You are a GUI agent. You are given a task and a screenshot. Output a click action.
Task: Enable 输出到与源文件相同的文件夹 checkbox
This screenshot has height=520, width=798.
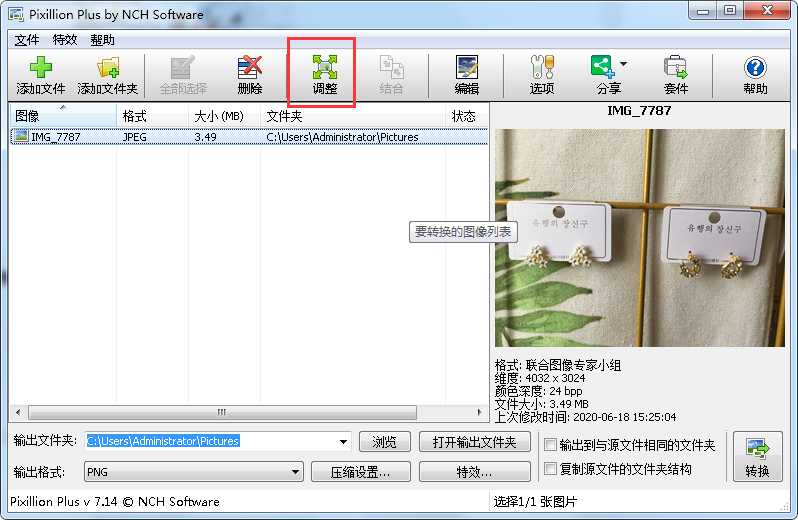[x=551, y=445]
